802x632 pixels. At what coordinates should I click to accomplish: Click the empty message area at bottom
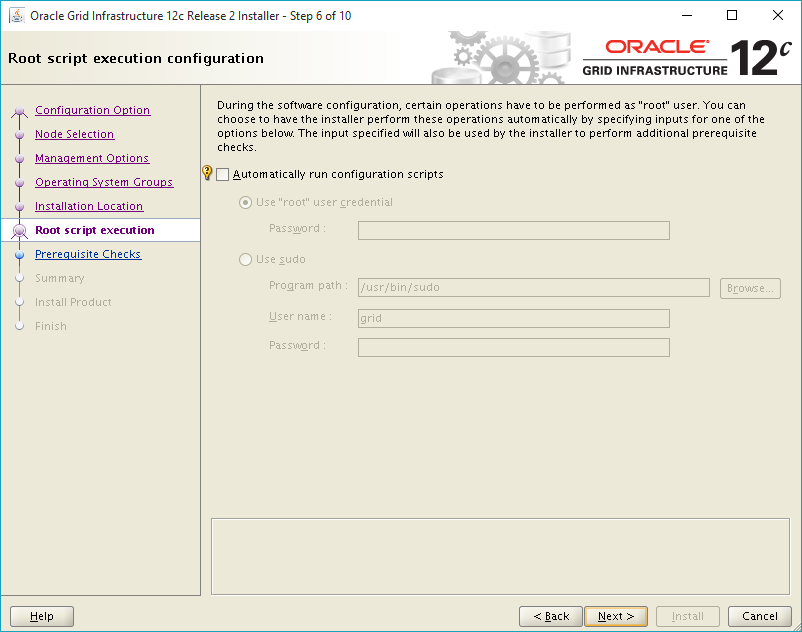click(x=500, y=557)
